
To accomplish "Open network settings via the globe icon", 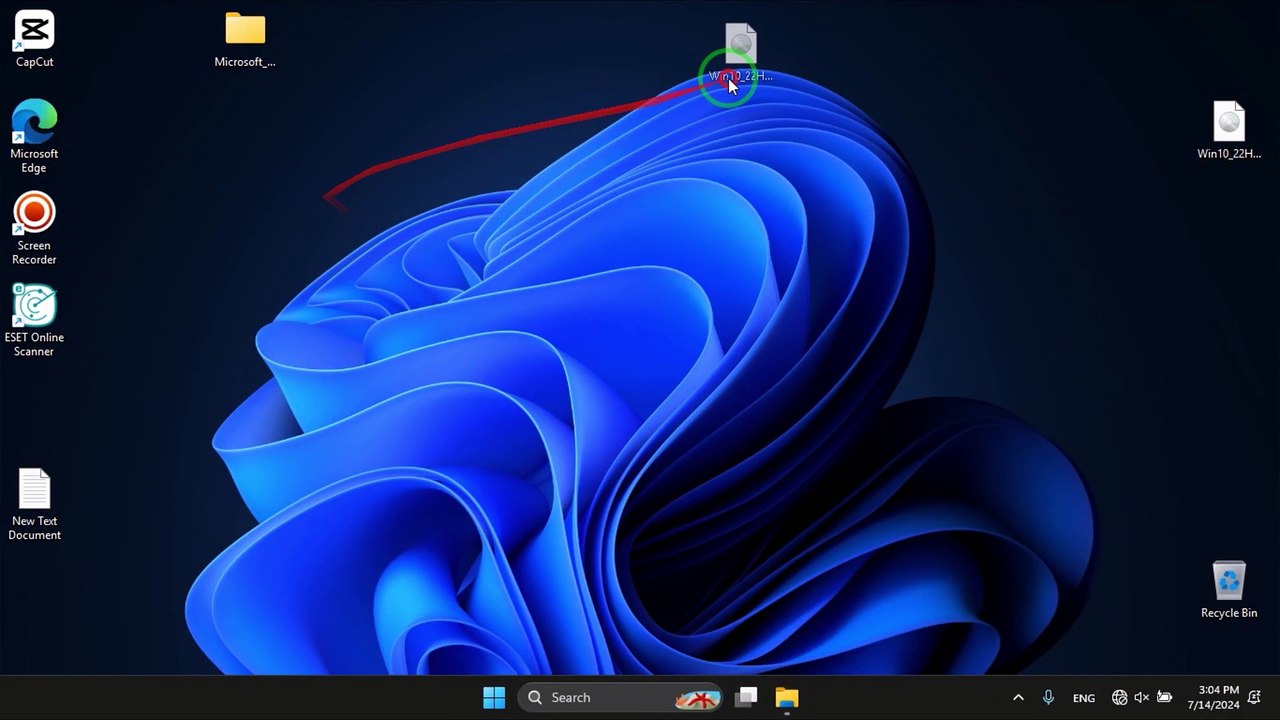I will 1120,698.
